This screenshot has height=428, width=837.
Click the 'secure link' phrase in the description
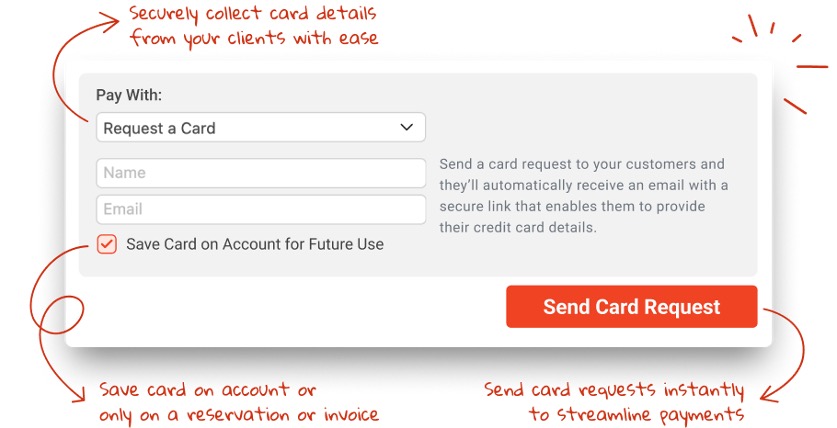[x=470, y=207]
